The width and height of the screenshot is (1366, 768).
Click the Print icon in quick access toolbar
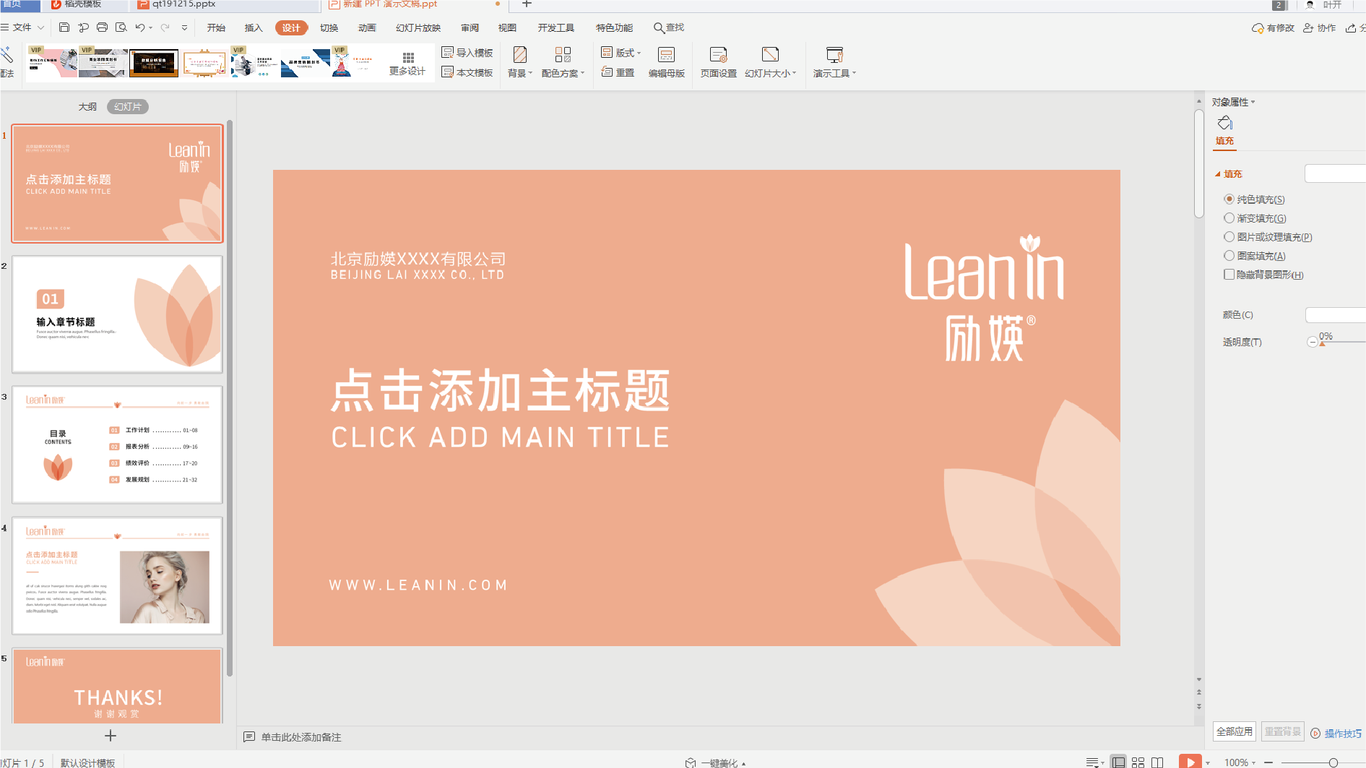pyautogui.click(x=102, y=28)
